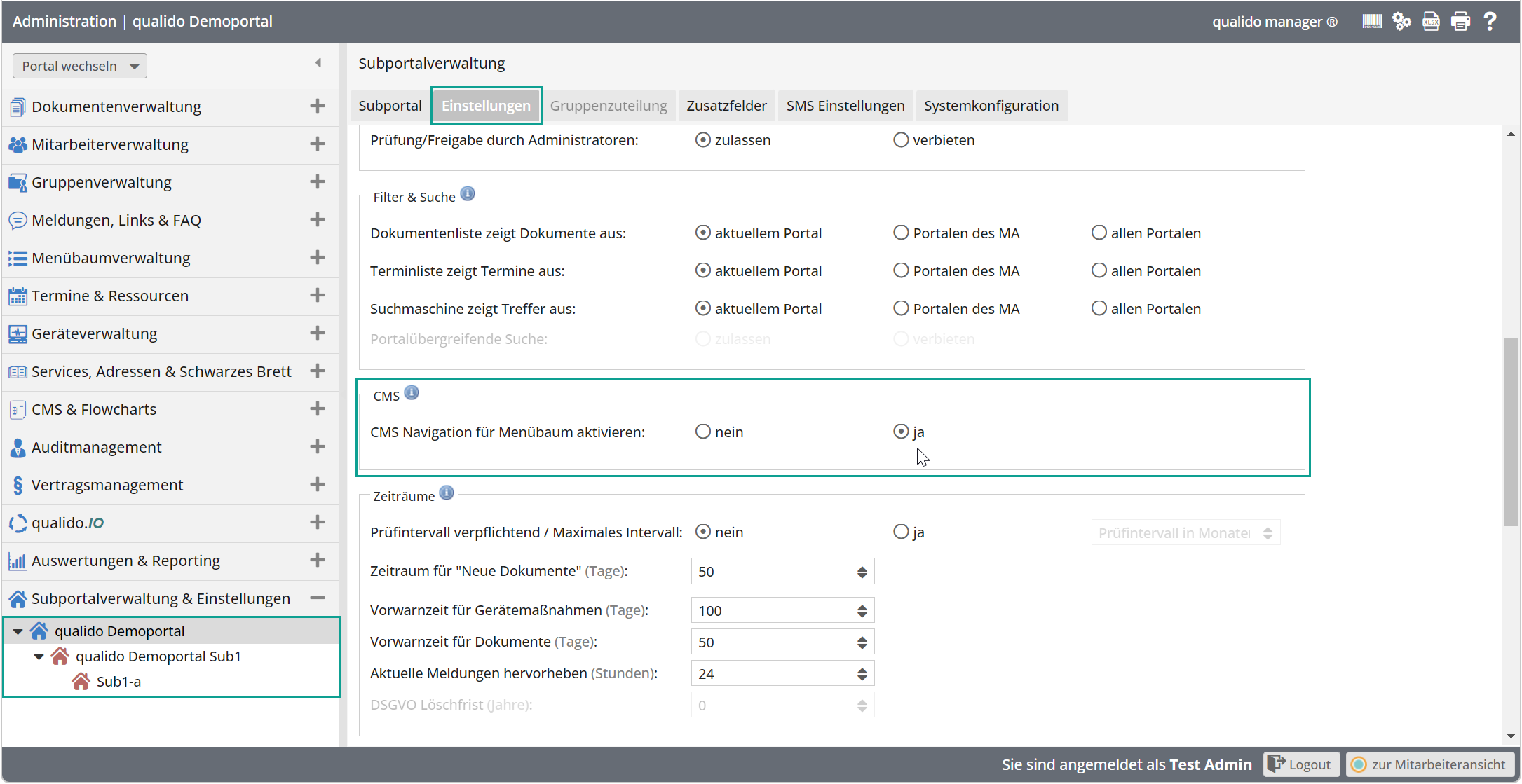Select ja for Prüfintervall verpflichtend
Image resolution: width=1522 pixels, height=784 pixels.
click(x=901, y=532)
